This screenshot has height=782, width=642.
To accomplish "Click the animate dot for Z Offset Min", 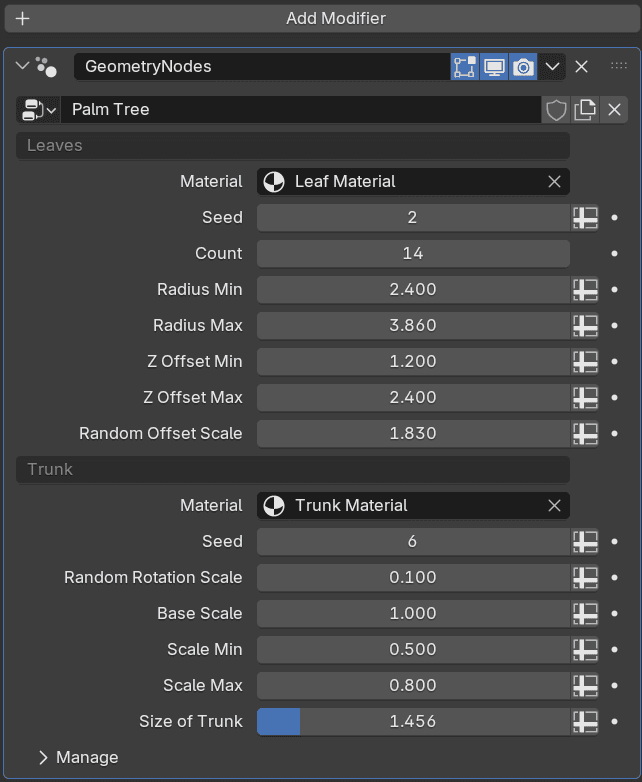I will 614,361.
